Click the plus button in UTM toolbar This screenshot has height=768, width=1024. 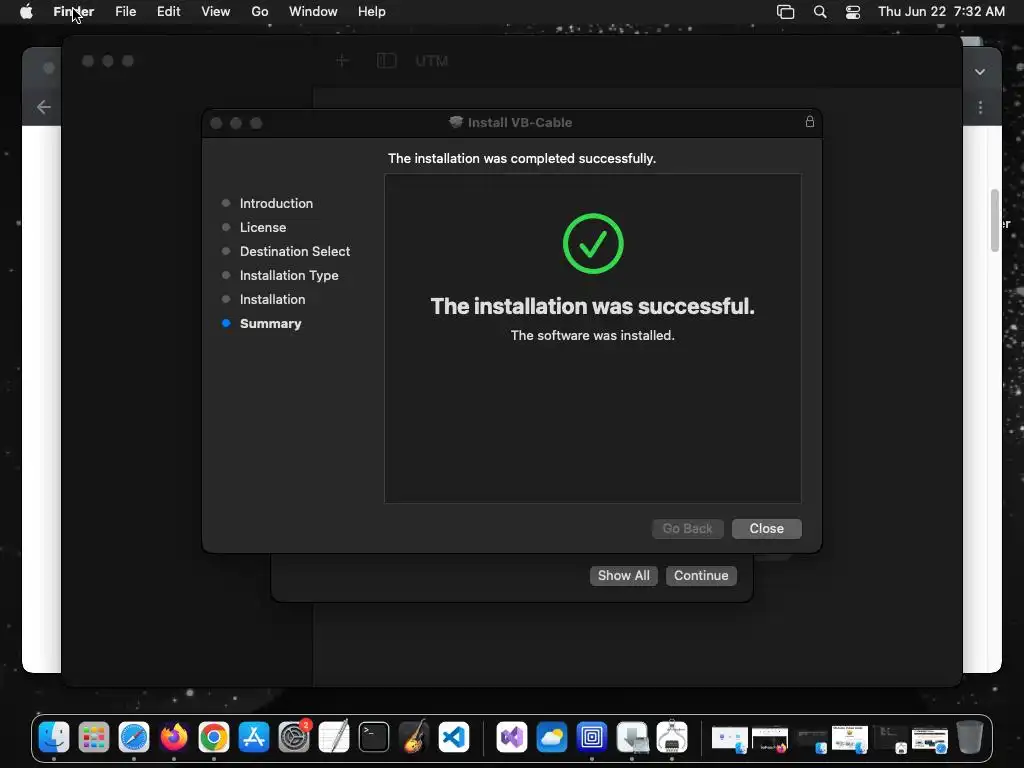point(342,61)
